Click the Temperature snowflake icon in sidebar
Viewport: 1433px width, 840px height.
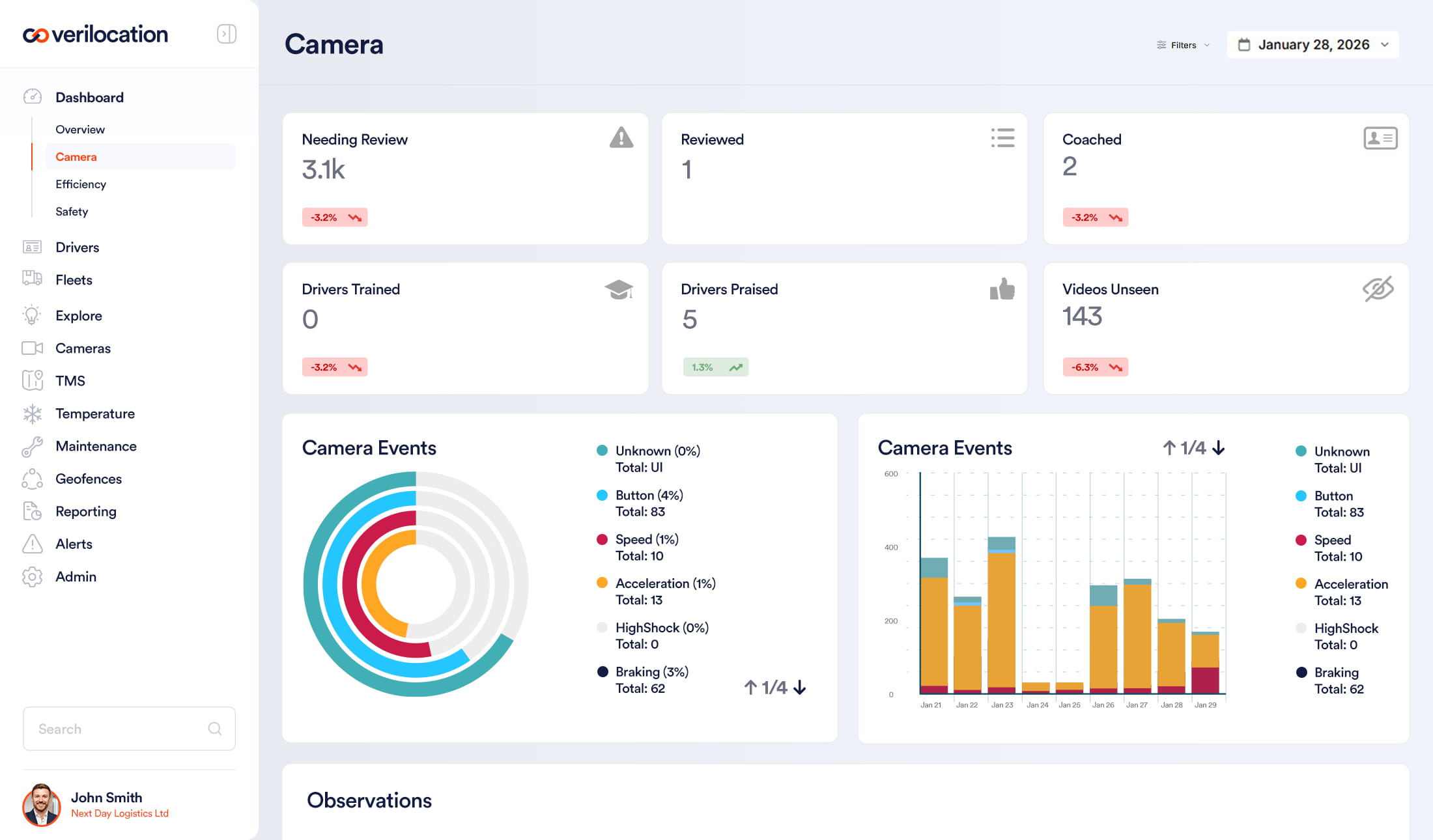coord(32,413)
